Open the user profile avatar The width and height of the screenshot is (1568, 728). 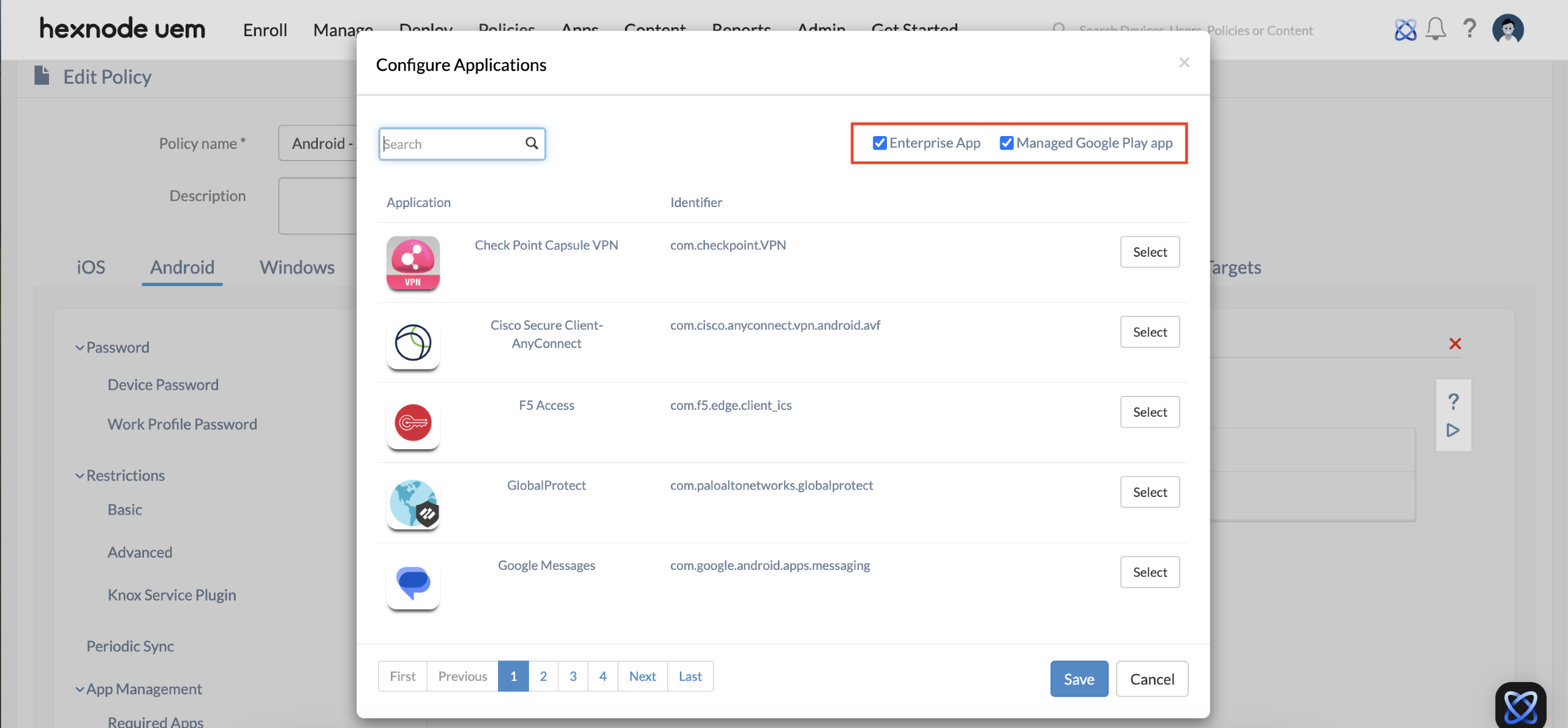pos(1508,29)
